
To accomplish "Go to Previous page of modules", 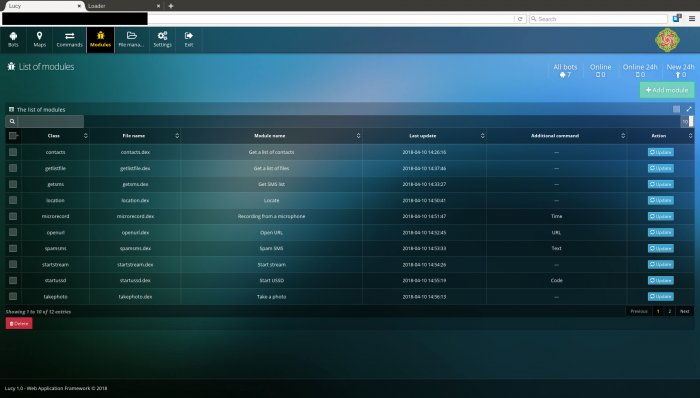I will 639,311.
